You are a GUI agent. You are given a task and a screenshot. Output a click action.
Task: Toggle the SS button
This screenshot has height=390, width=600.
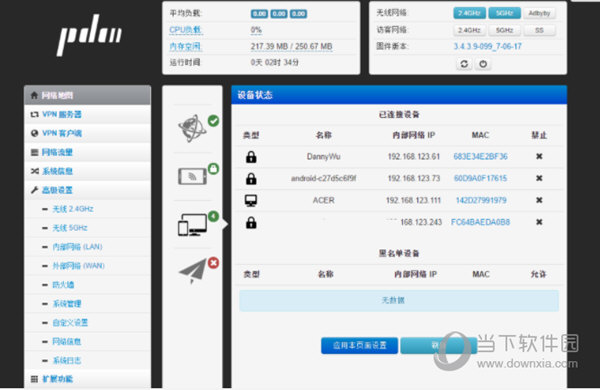539,30
